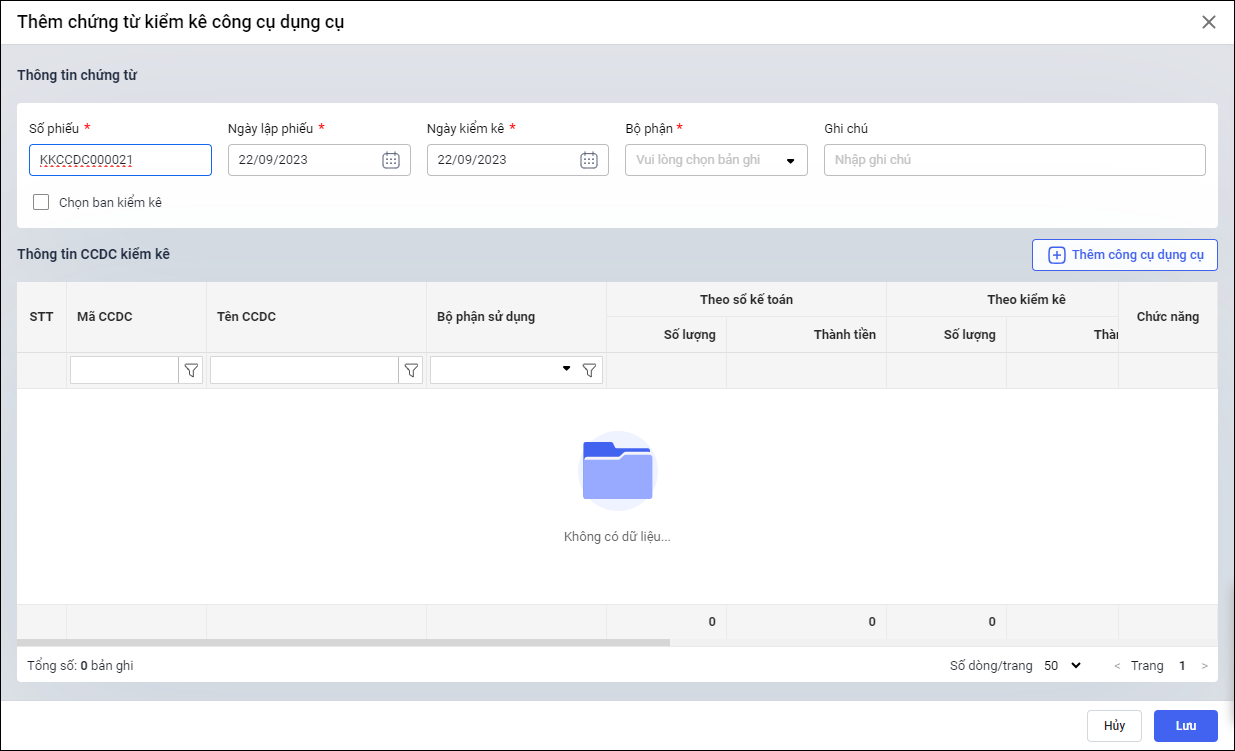Click filter icon for Bộ phận sử dụng

tap(590, 370)
